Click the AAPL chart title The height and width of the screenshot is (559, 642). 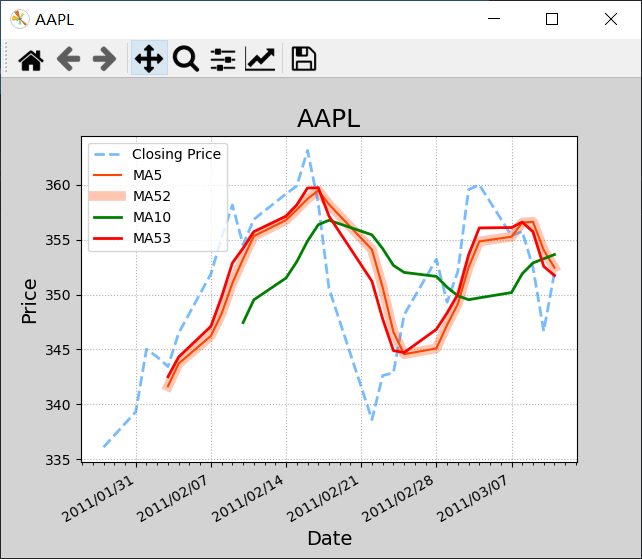click(x=329, y=119)
